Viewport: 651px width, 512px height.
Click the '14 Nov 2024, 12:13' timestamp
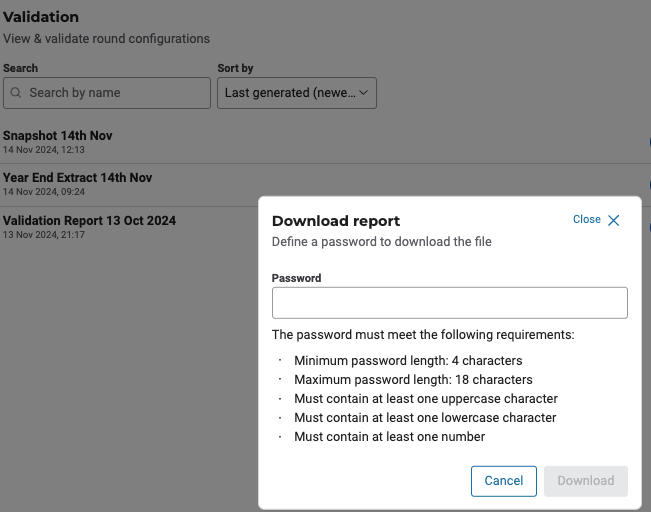(x=43, y=150)
